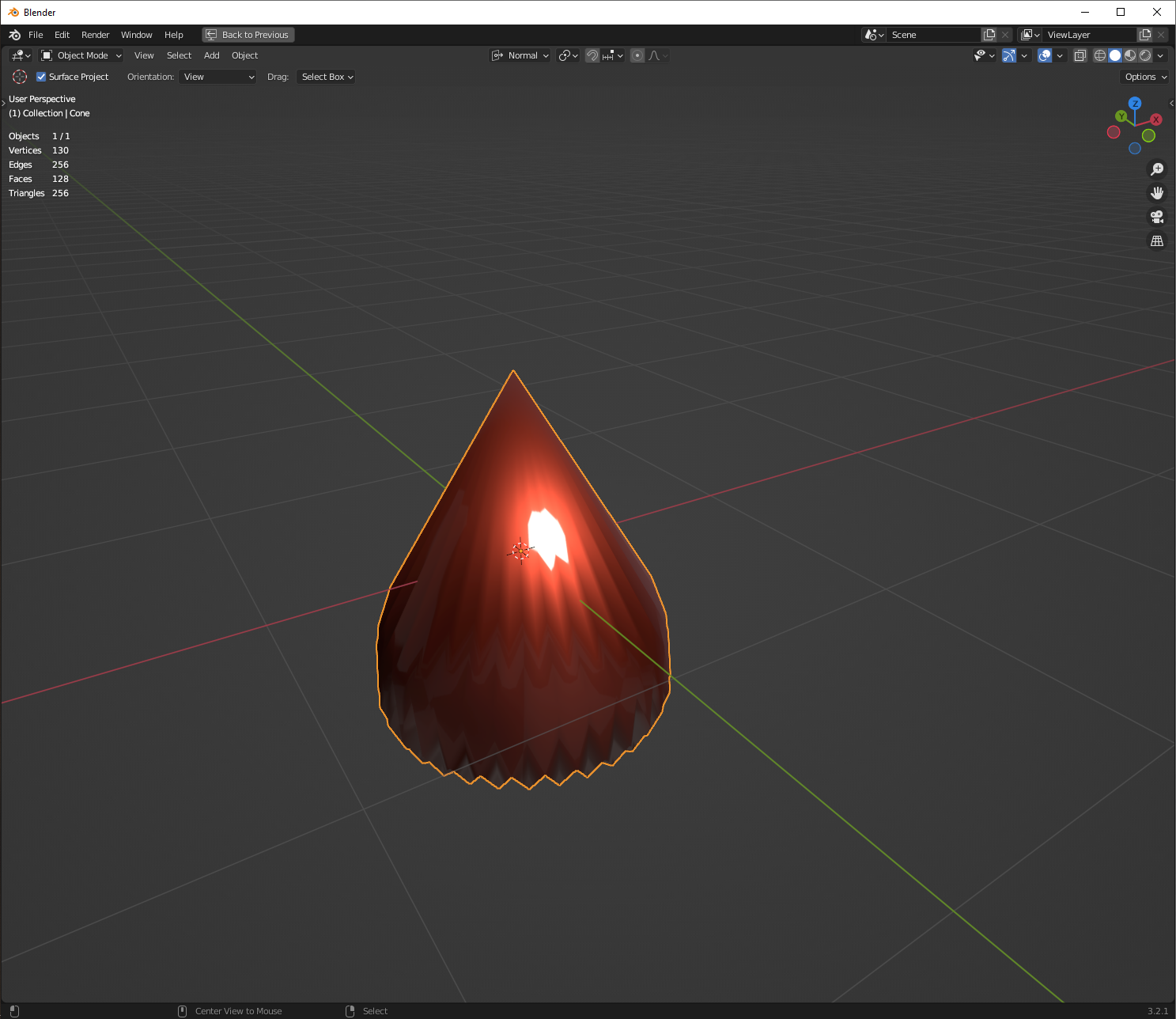Screen dimensions: 1176x1019
Task: Toggle X-ray mode
Action: [x=1080, y=55]
